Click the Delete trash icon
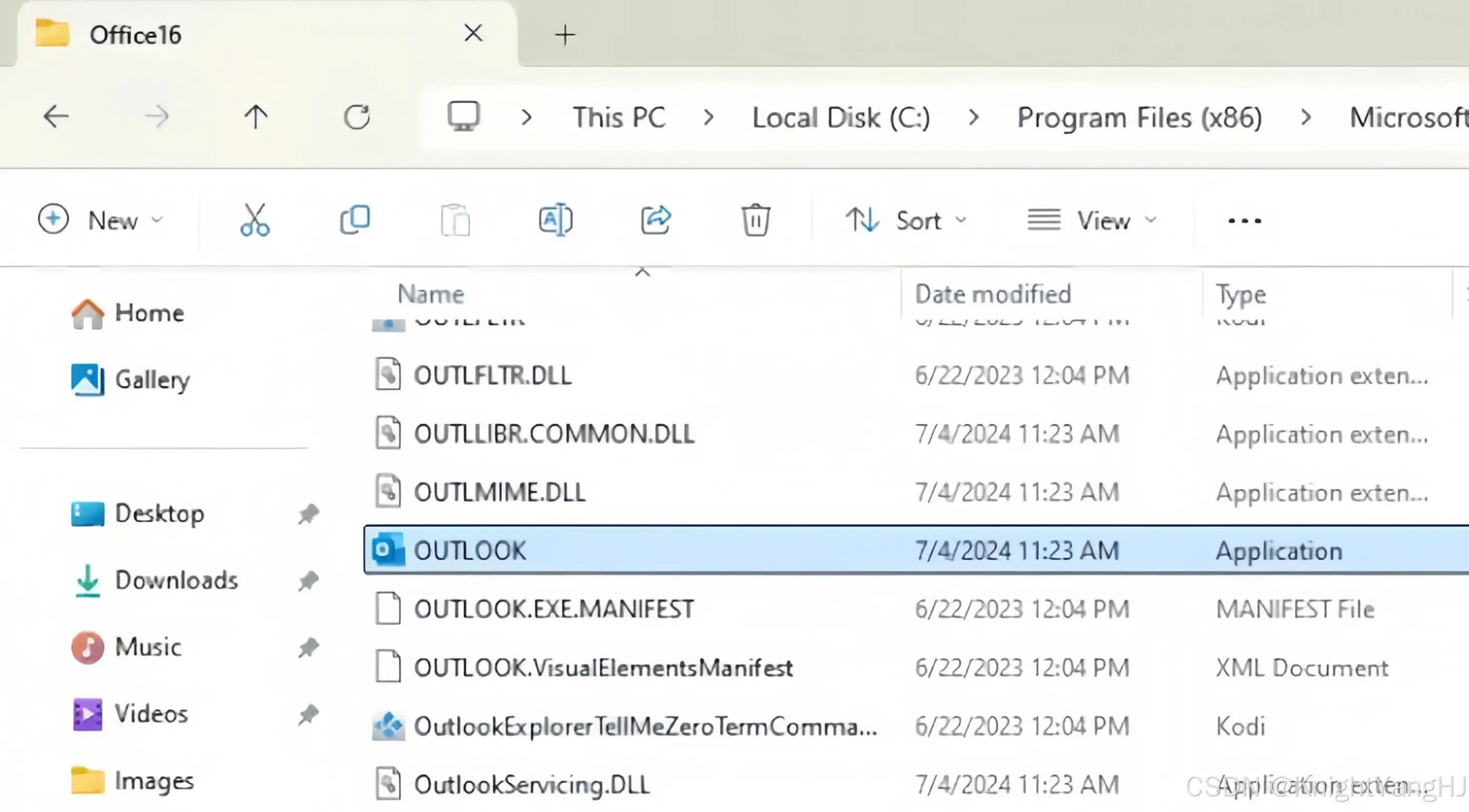Image resolution: width=1469 pixels, height=812 pixels. 755,220
